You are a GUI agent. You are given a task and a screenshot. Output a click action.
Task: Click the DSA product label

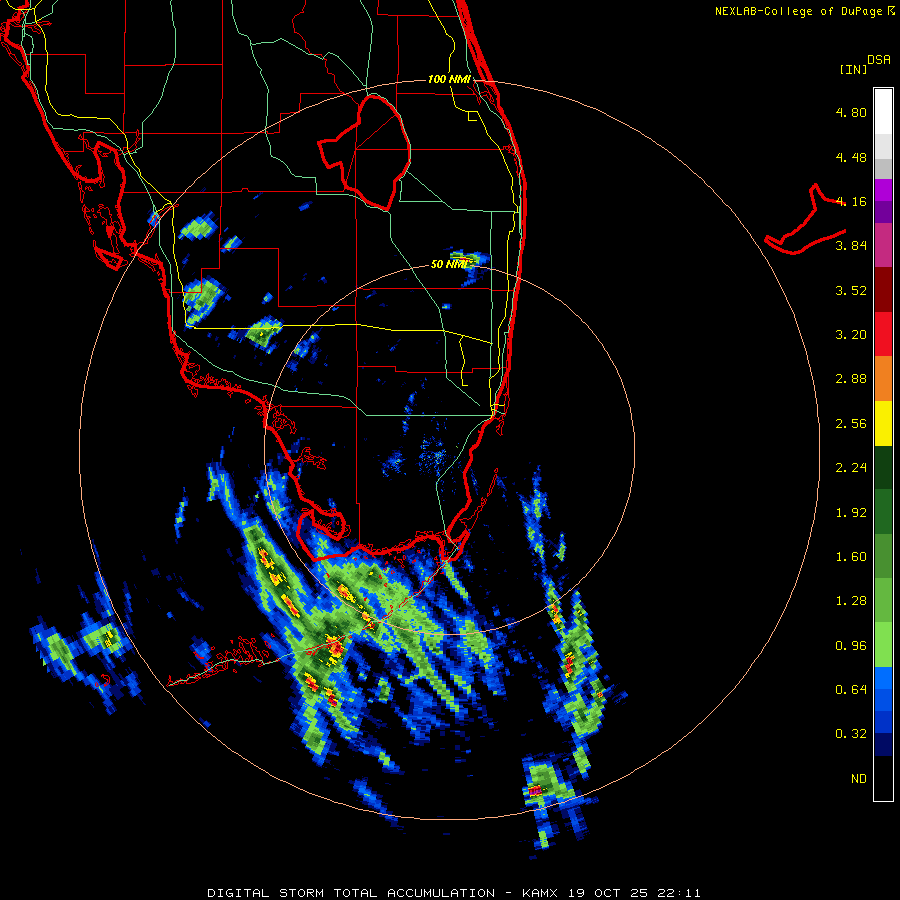tap(879, 60)
